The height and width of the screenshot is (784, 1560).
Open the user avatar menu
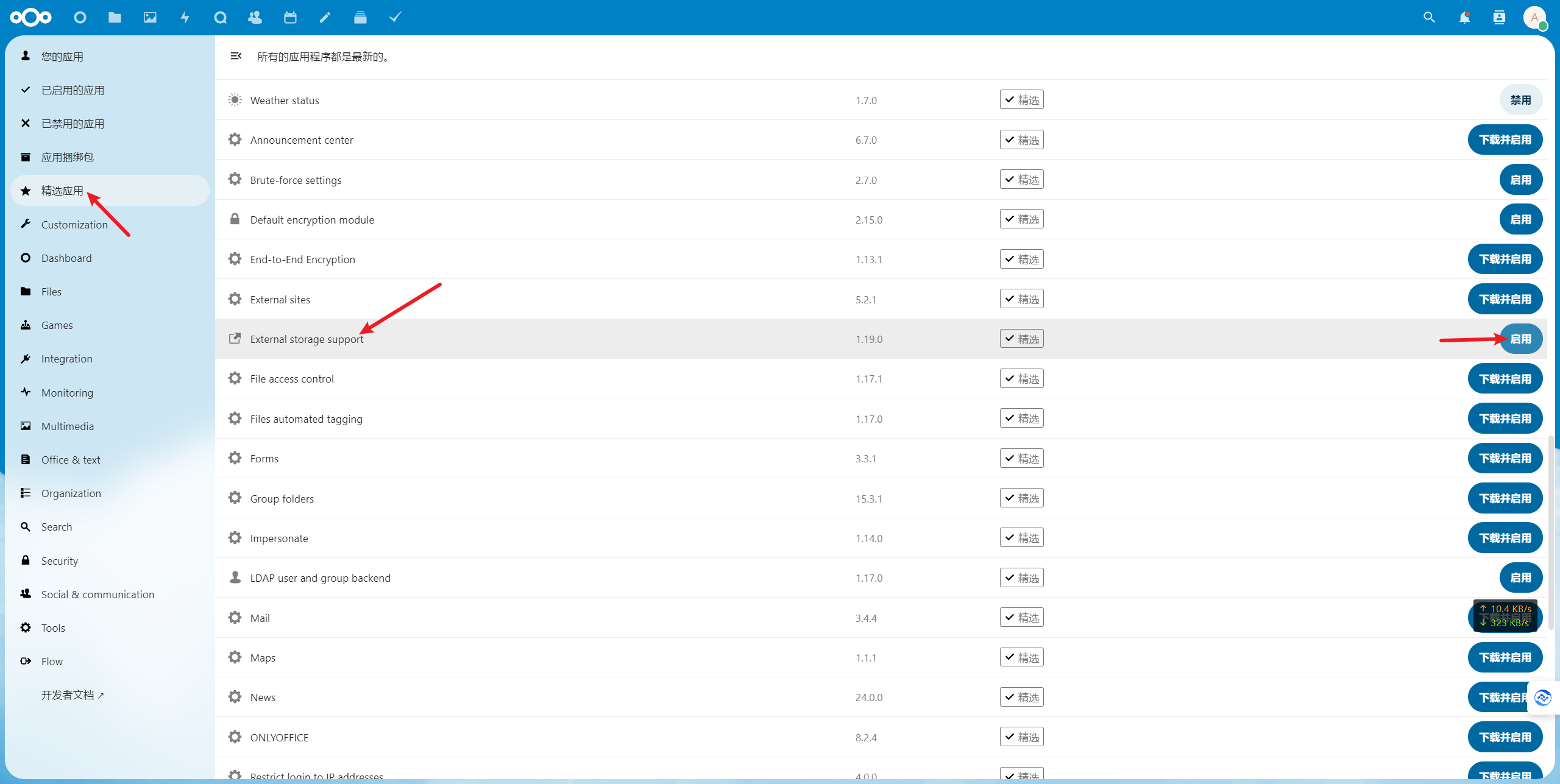(x=1534, y=18)
